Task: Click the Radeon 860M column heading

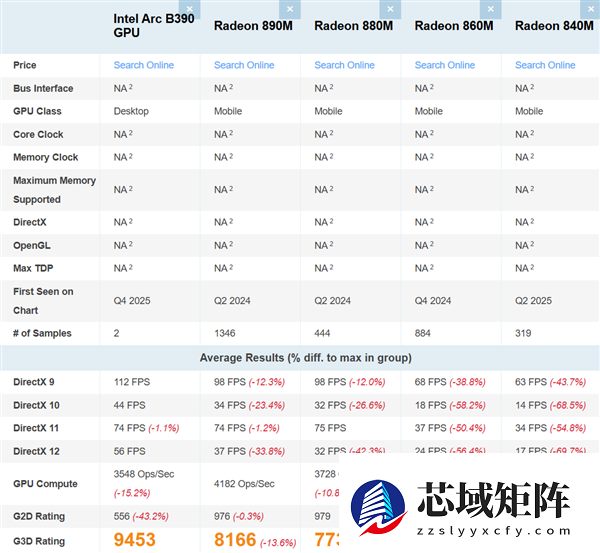Action: pos(454,26)
